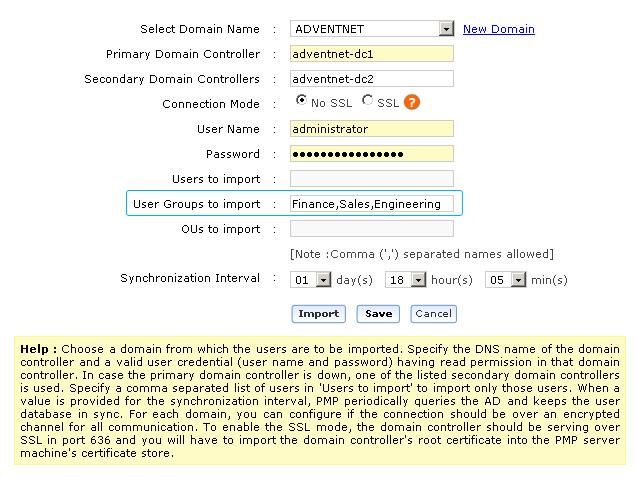636x477 pixels.
Task: Click the 'Help :' heading text
Action: click(x=39, y=349)
